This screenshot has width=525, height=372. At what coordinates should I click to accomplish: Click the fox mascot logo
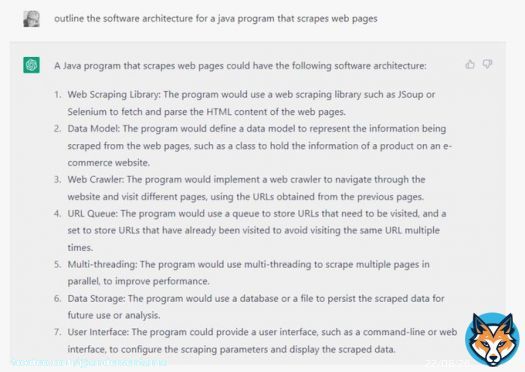point(492,339)
